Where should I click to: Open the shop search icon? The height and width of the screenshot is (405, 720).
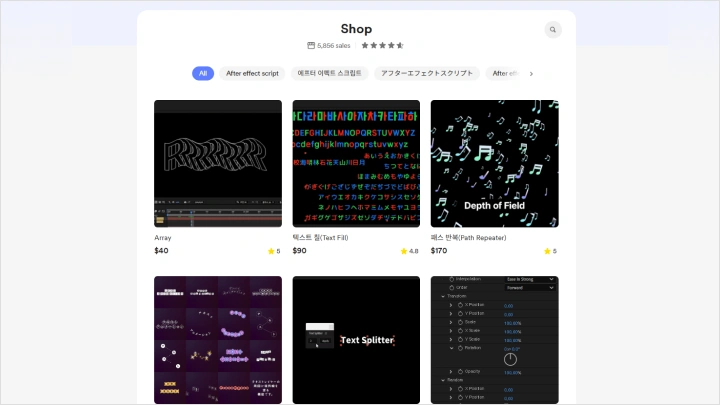(x=553, y=30)
